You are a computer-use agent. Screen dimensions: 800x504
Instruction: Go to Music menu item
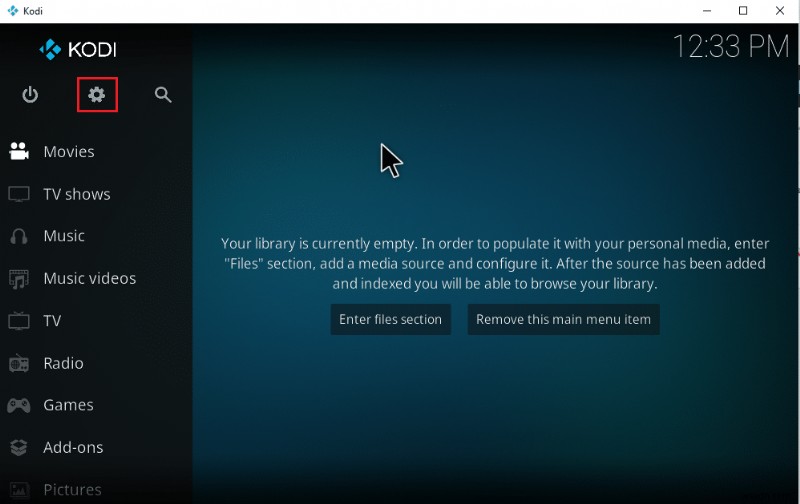[64, 236]
